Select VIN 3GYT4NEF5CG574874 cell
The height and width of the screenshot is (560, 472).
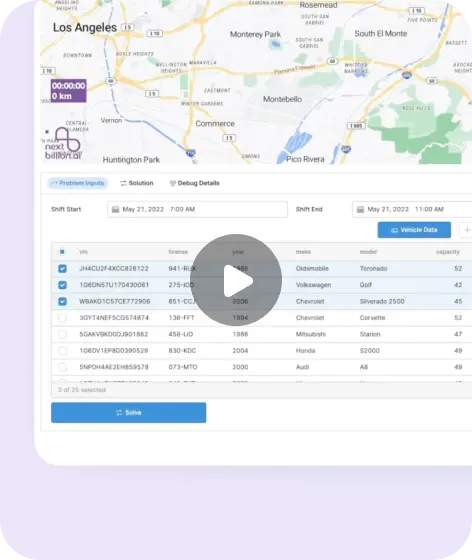click(114, 318)
